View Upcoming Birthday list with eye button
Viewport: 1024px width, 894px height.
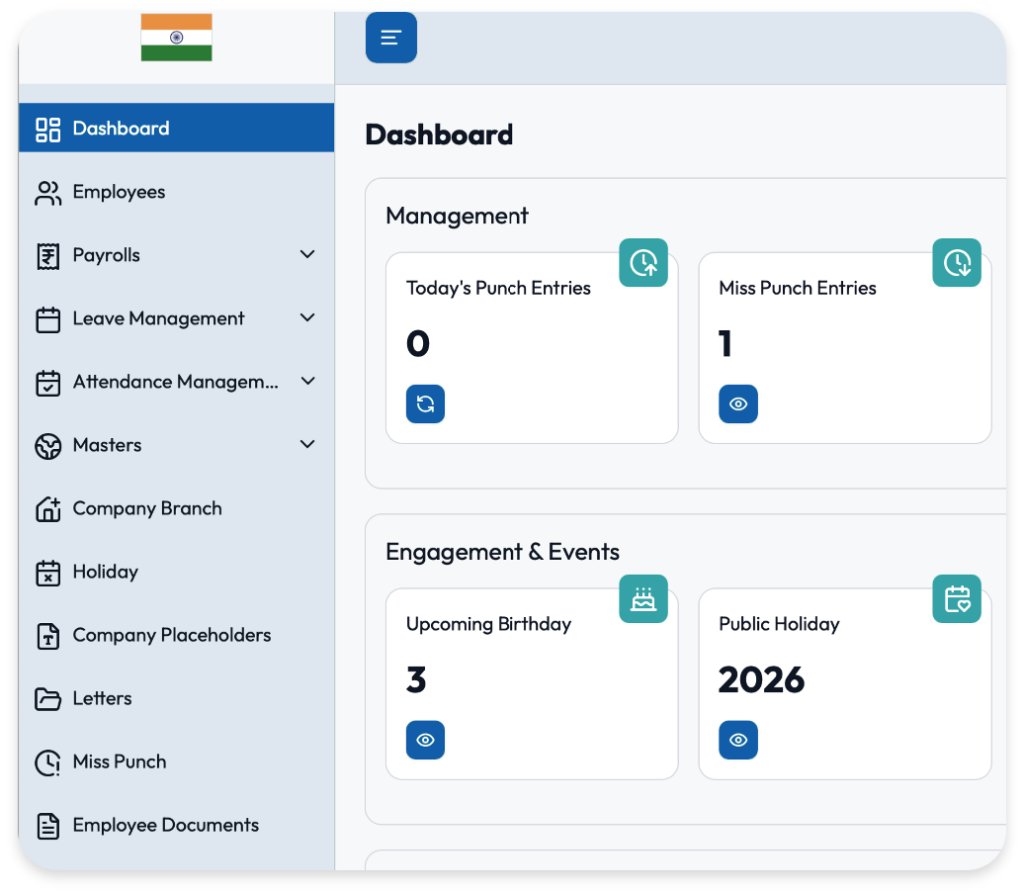click(x=425, y=740)
